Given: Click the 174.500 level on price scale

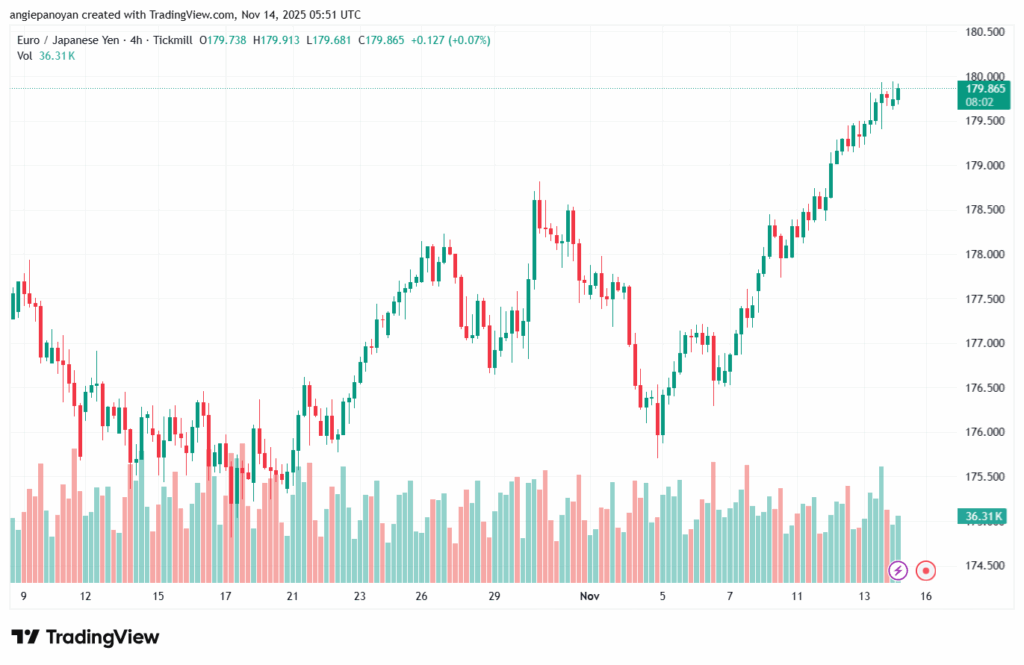Looking at the screenshot, I should pyautogui.click(x=983, y=566).
